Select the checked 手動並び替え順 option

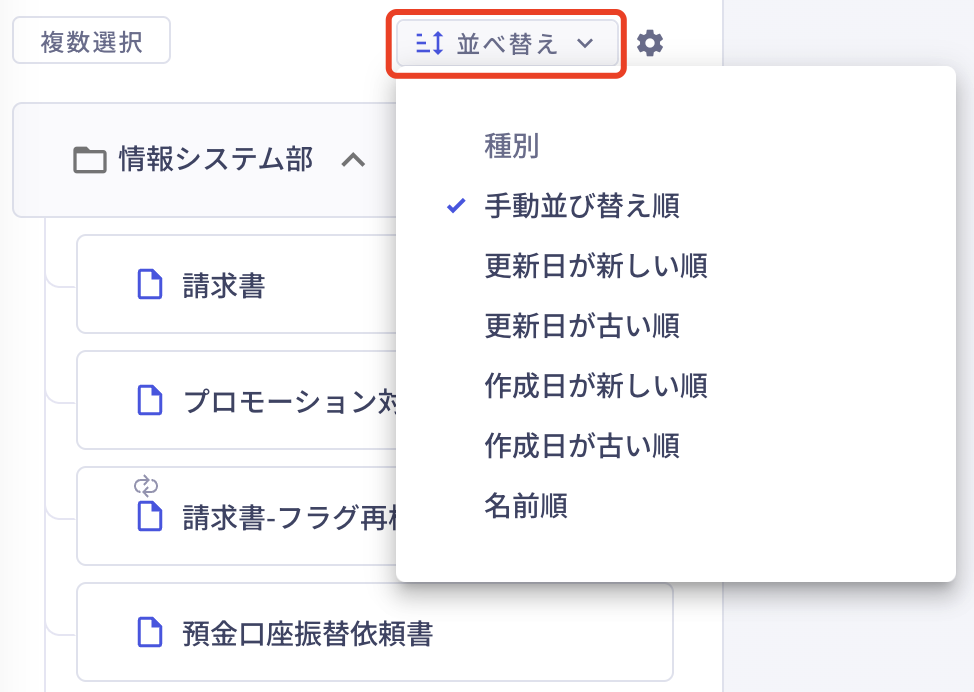[x=581, y=207]
